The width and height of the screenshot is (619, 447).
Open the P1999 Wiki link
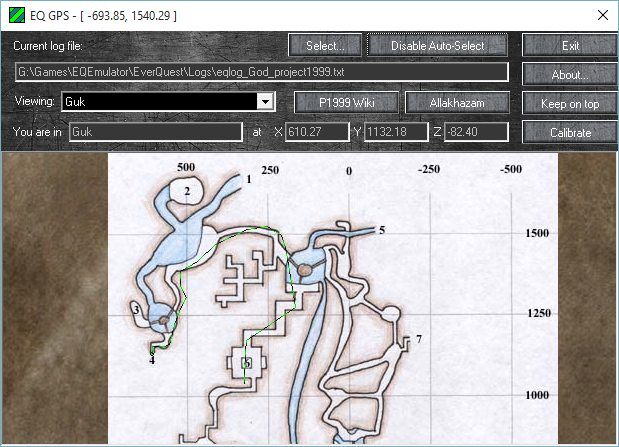346,103
